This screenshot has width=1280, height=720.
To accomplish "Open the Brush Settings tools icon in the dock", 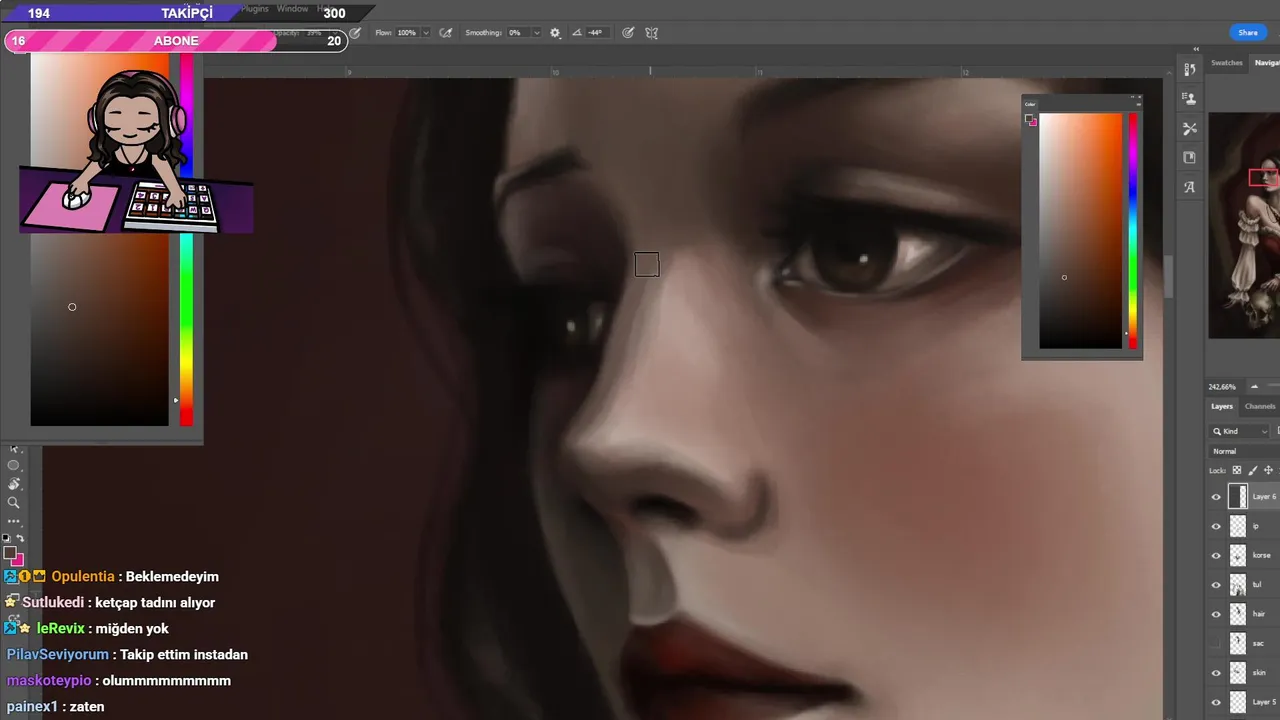I will click(1189, 128).
